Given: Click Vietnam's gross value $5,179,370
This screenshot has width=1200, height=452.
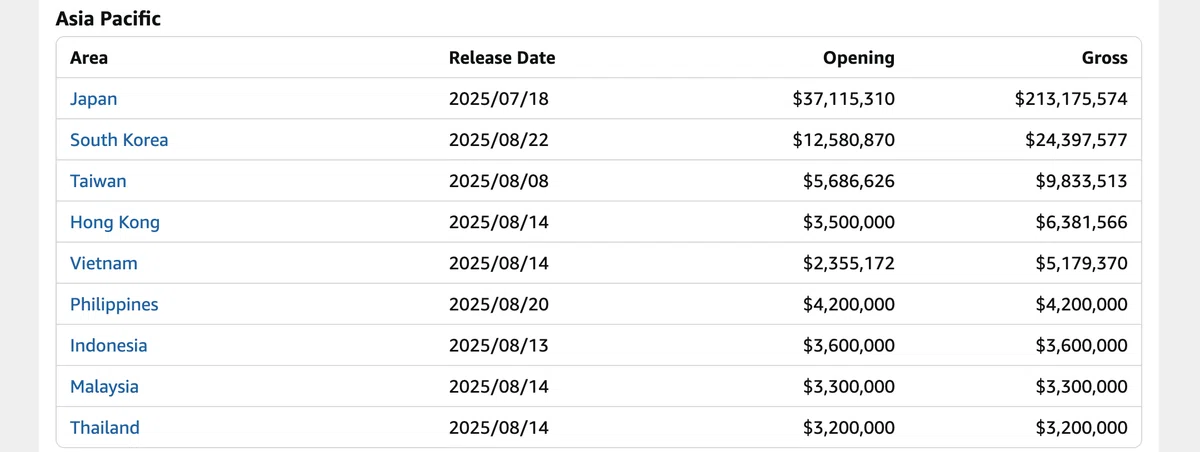Looking at the screenshot, I should 1082,263.
